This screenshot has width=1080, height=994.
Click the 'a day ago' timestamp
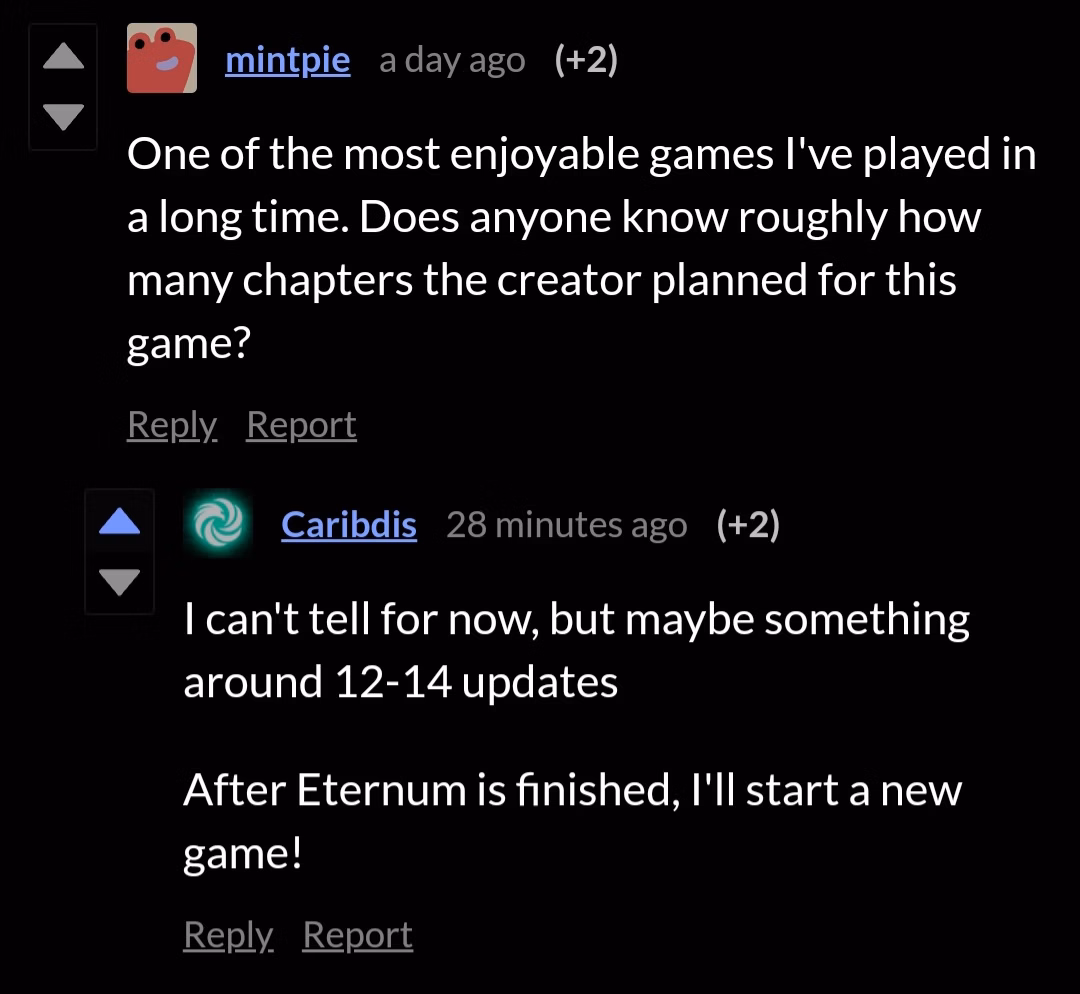coord(452,61)
